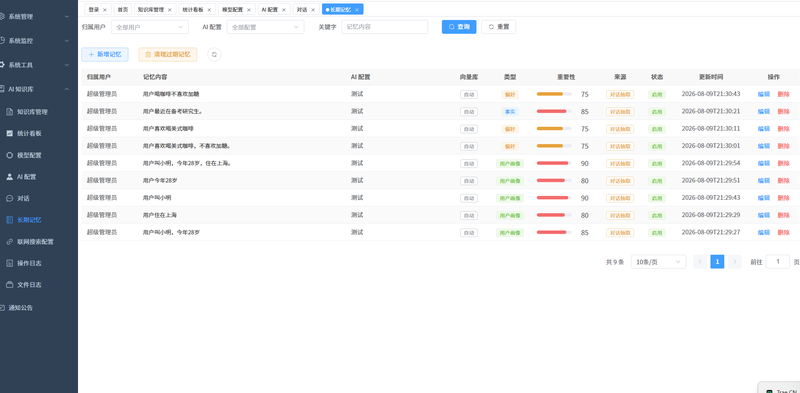Click the 对话抽取 tag in the 用户住在上海 row

(620, 215)
